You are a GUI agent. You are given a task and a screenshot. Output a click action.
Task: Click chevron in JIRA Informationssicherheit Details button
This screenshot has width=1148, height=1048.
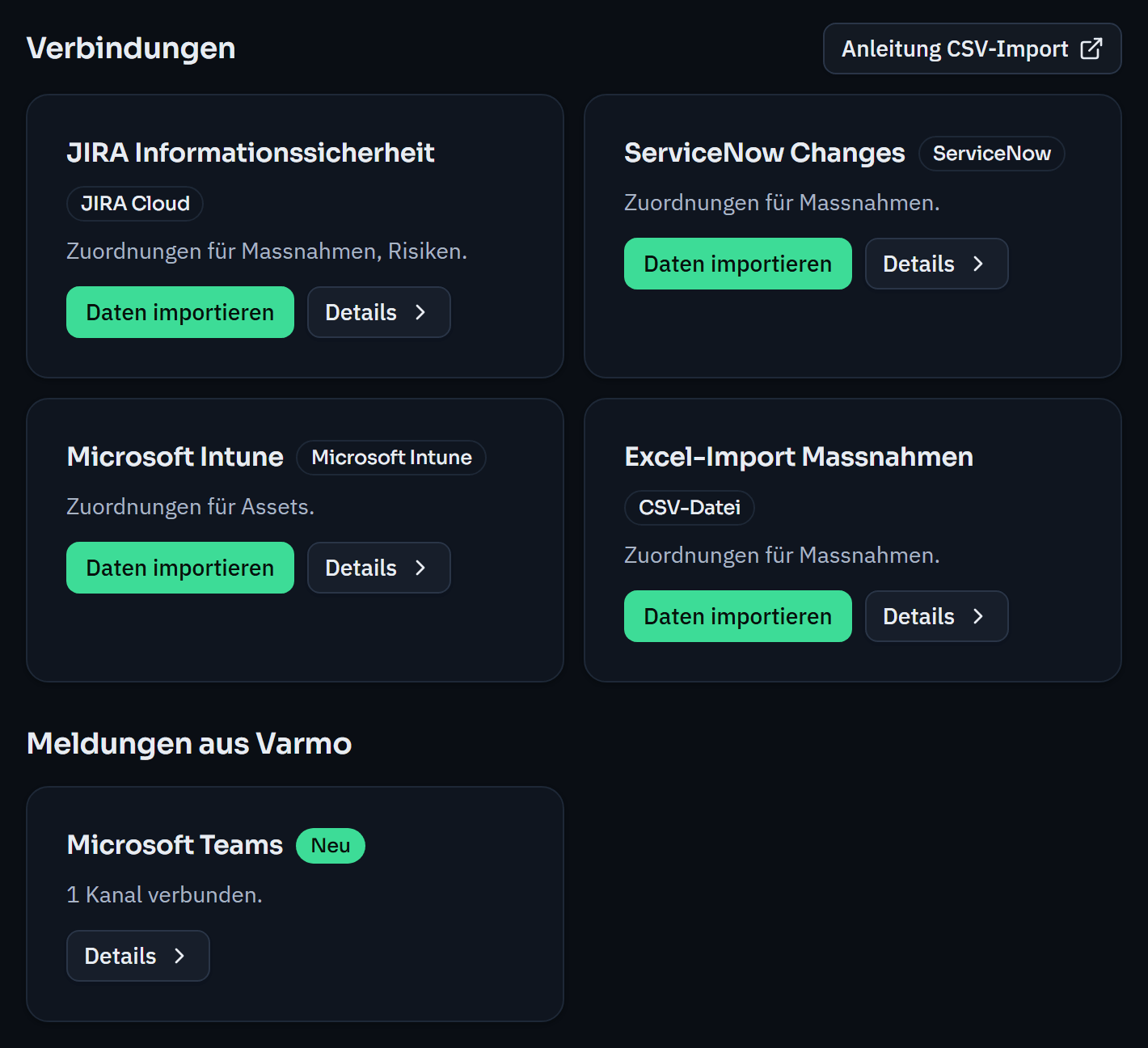(x=420, y=312)
